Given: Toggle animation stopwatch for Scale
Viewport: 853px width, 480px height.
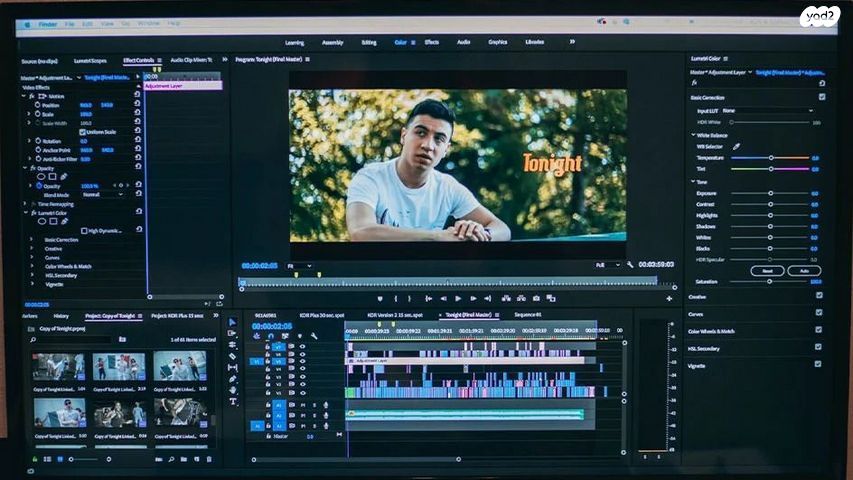Looking at the screenshot, I should [x=38, y=114].
